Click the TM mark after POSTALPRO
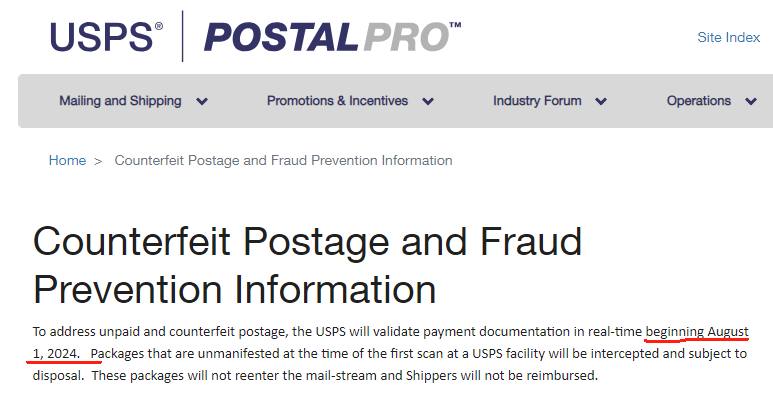This screenshot has width=773, height=420. tap(455, 25)
